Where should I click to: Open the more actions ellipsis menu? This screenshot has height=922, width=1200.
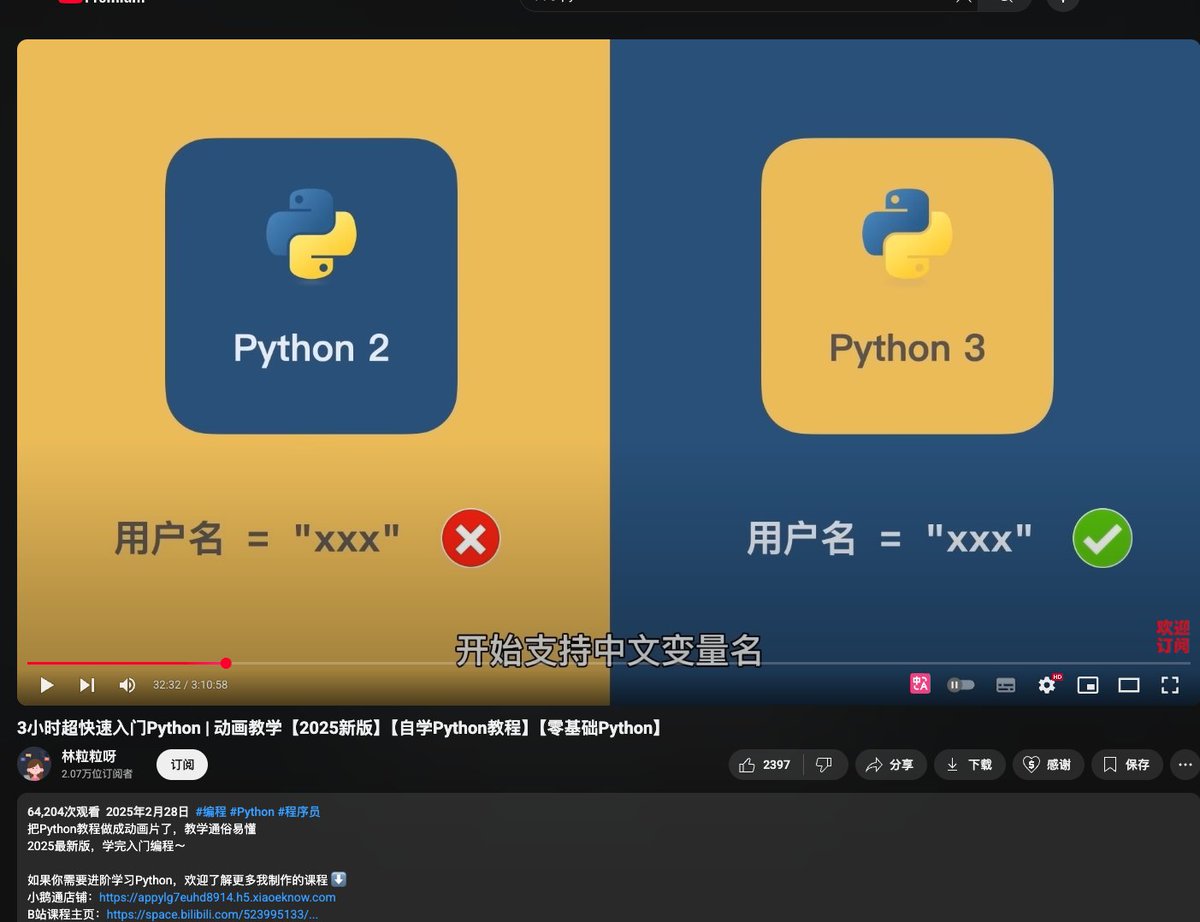pos(1185,765)
